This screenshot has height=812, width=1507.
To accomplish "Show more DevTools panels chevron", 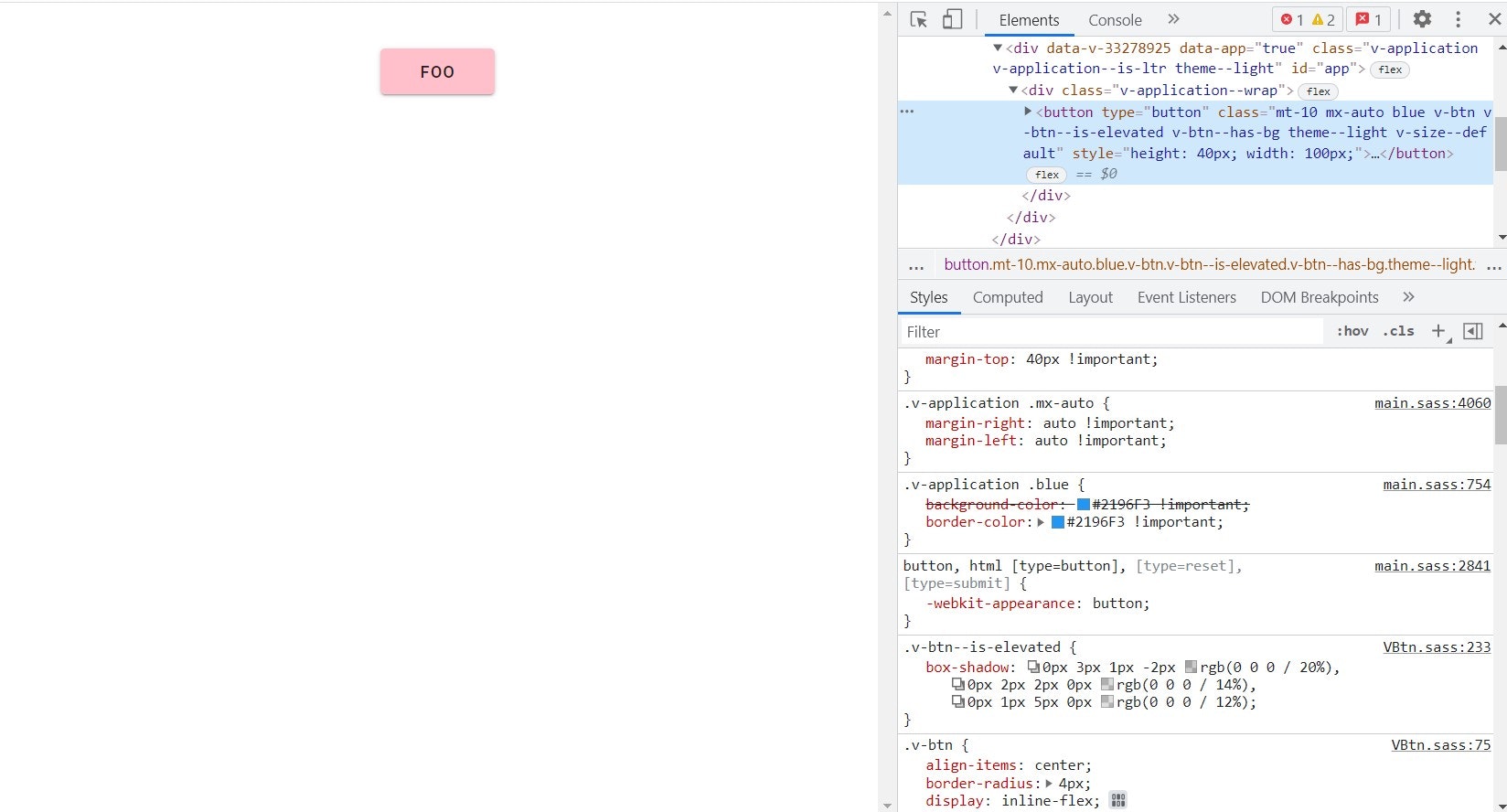I will tap(1174, 19).
